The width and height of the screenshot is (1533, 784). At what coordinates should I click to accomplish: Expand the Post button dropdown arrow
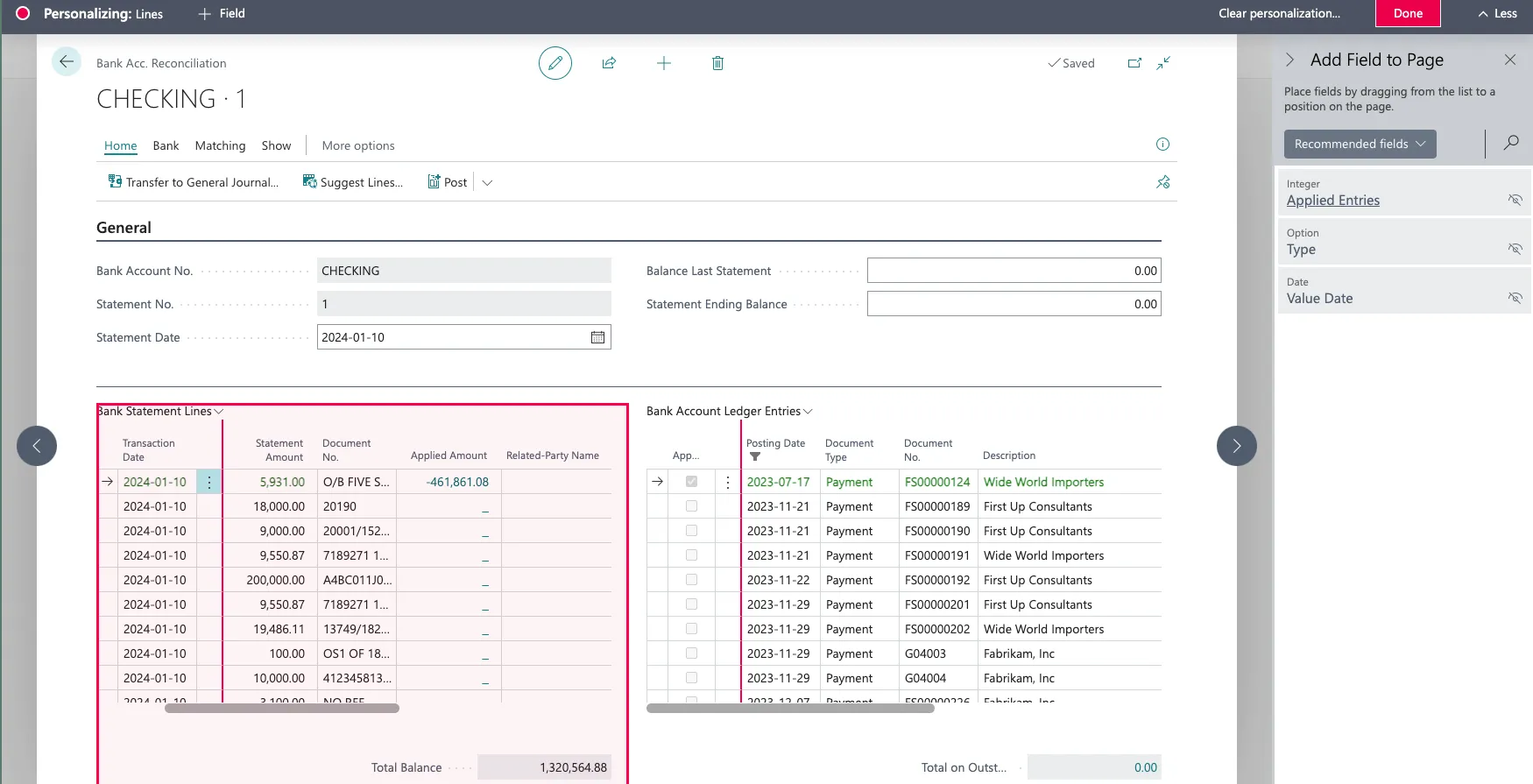coord(487,182)
